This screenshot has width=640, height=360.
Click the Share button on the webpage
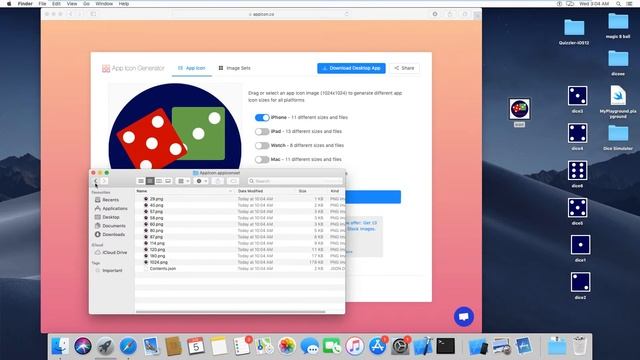coord(404,68)
